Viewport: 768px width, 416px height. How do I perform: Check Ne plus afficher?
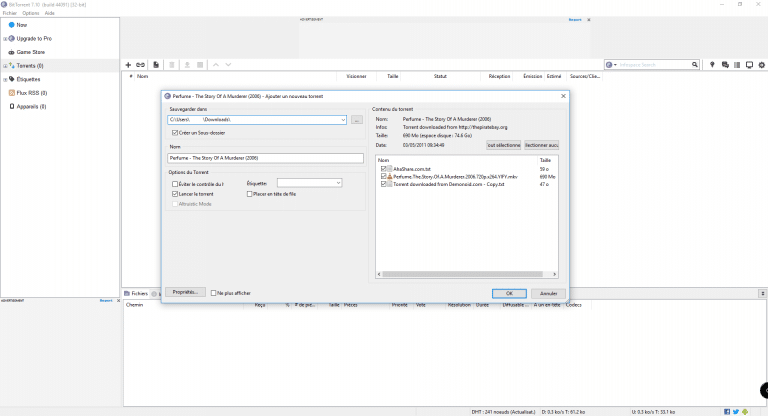click(x=213, y=293)
